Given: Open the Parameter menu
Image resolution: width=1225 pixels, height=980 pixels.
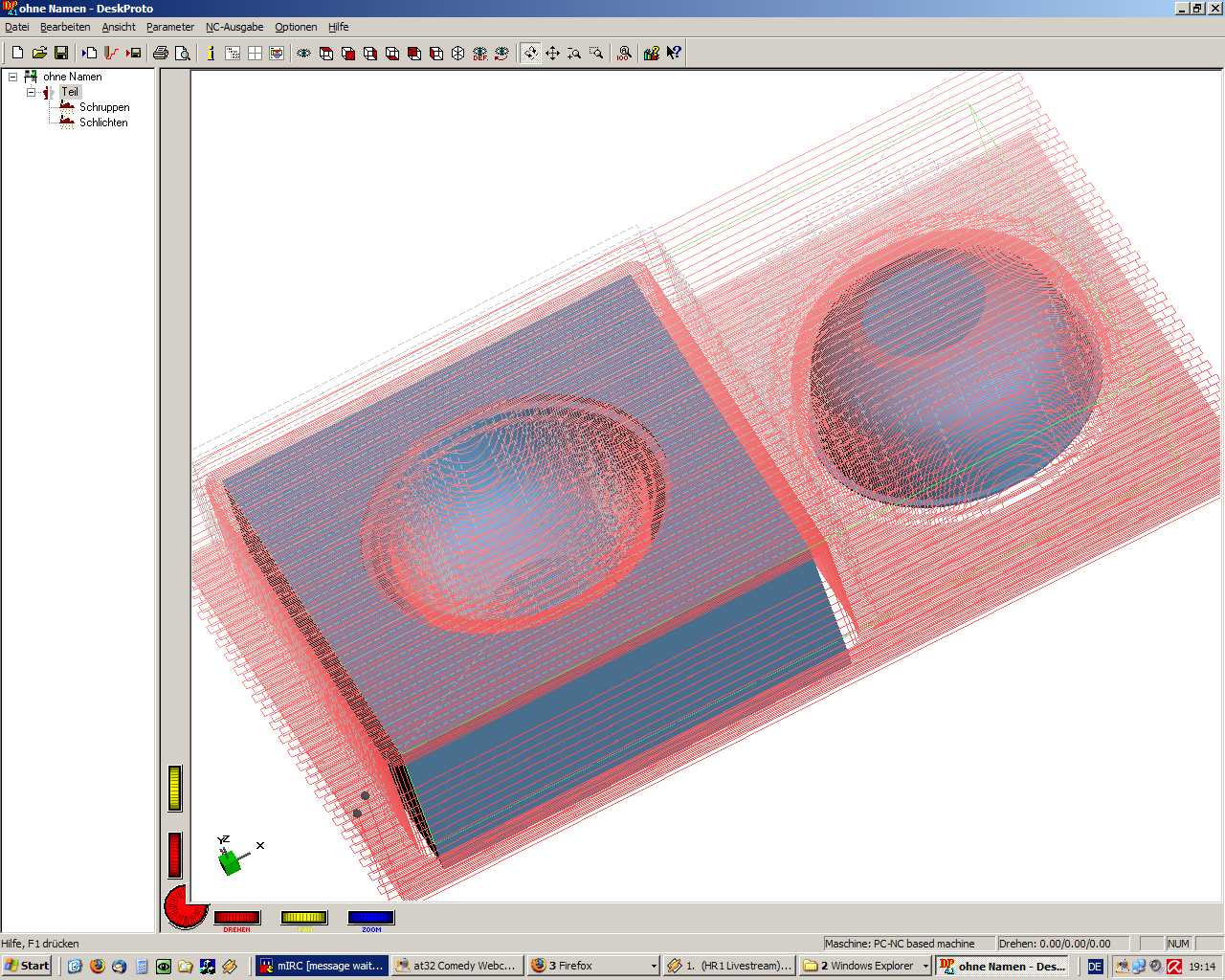Looking at the screenshot, I should click(x=170, y=27).
